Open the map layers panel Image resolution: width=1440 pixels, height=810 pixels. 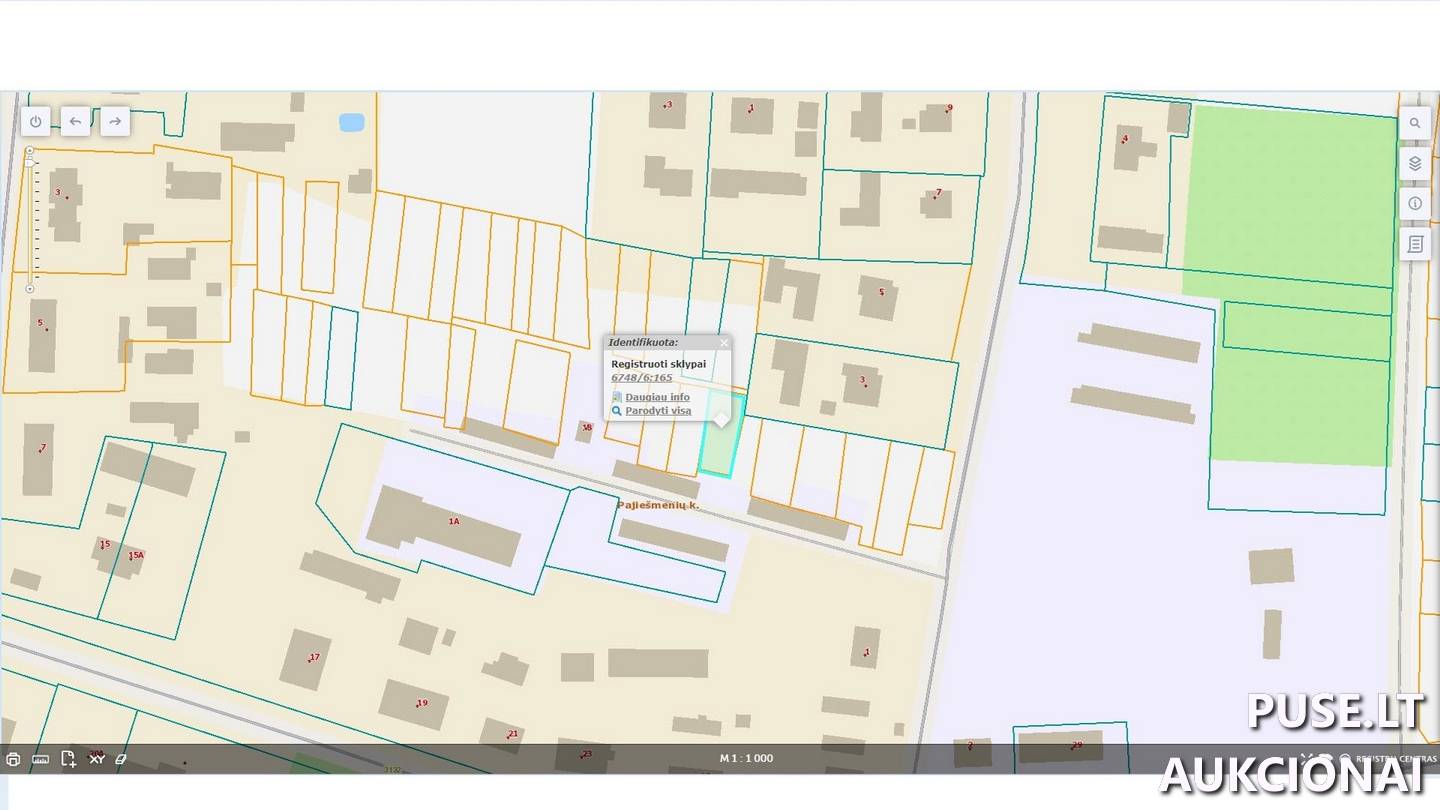point(1414,163)
